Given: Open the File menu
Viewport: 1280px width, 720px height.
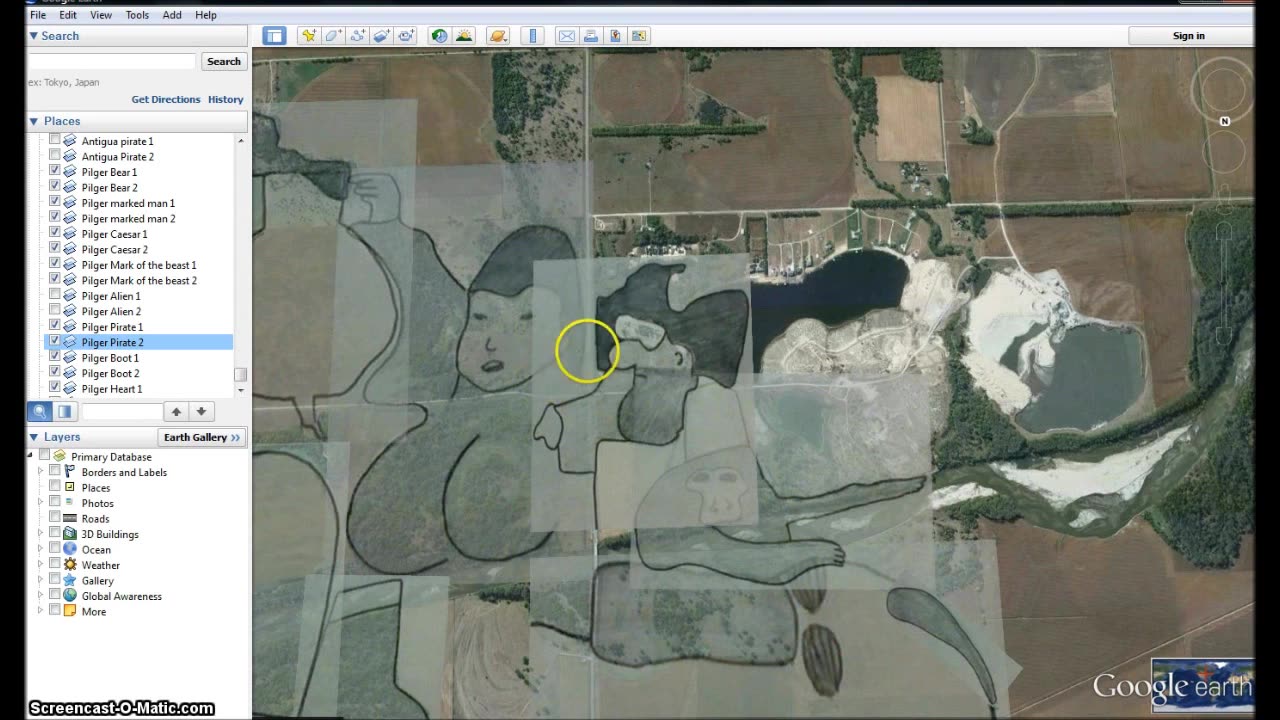Looking at the screenshot, I should pos(38,15).
